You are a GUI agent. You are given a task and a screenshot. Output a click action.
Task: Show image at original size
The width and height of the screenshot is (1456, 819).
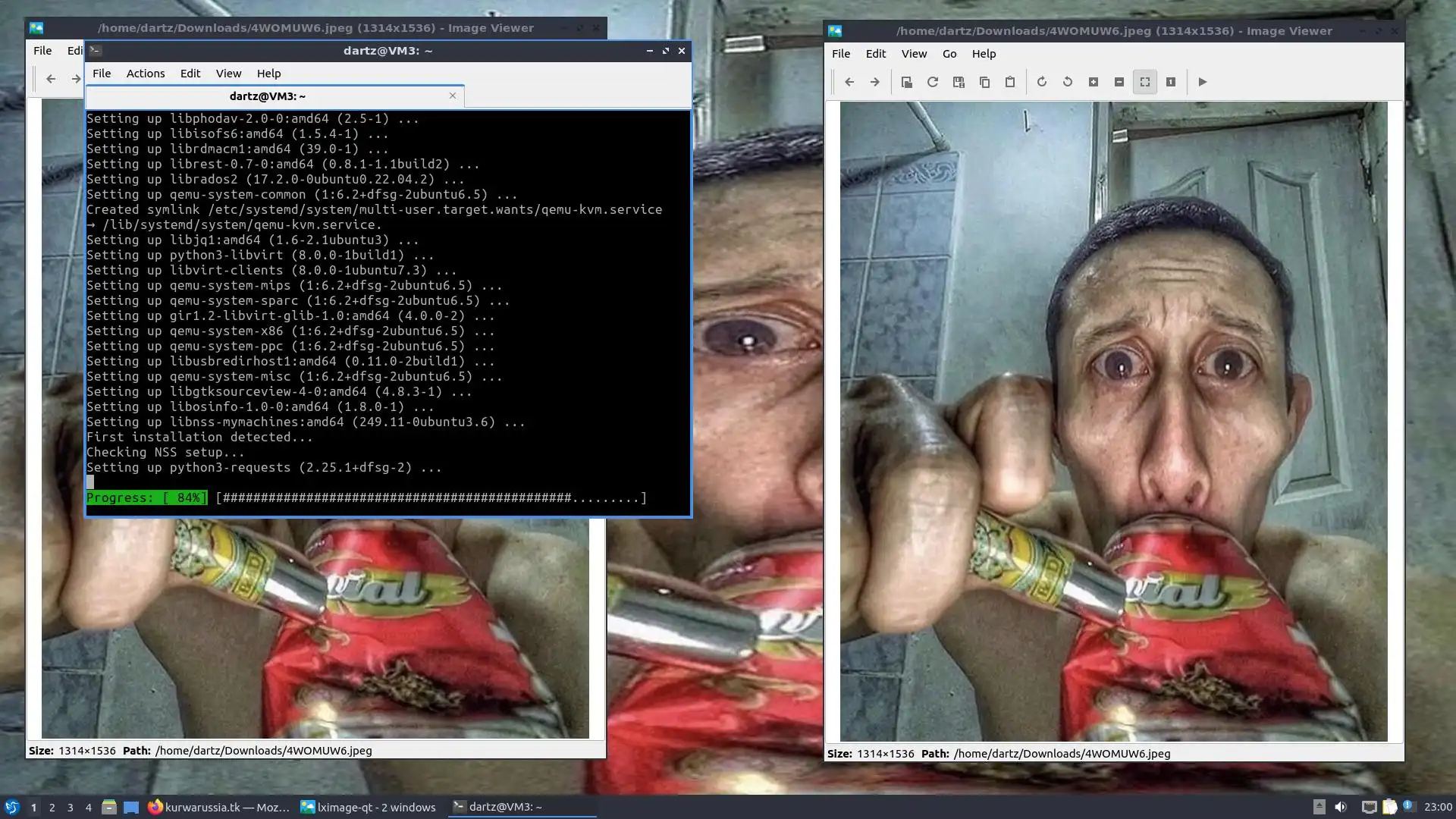[1171, 82]
